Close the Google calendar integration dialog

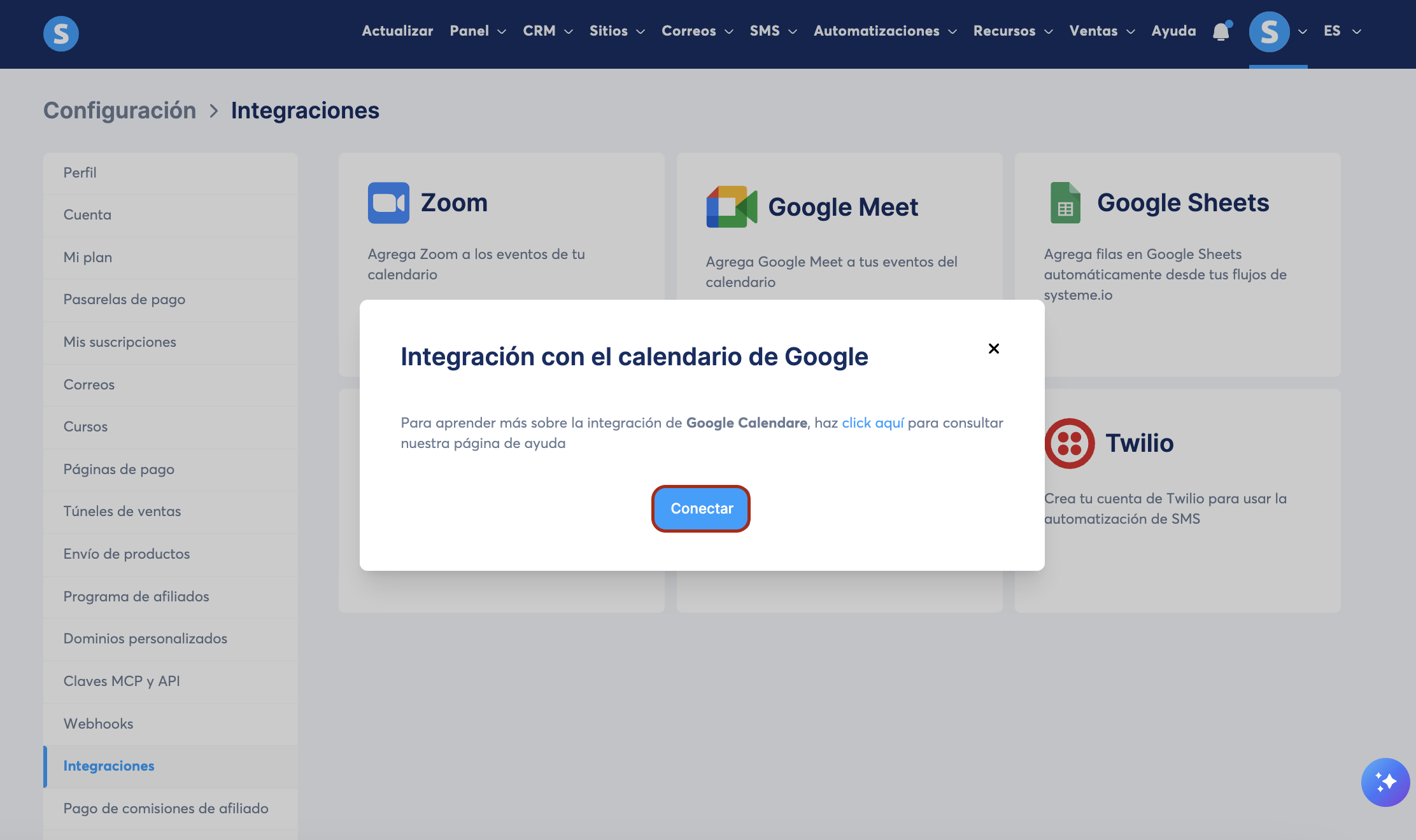click(x=994, y=349)
